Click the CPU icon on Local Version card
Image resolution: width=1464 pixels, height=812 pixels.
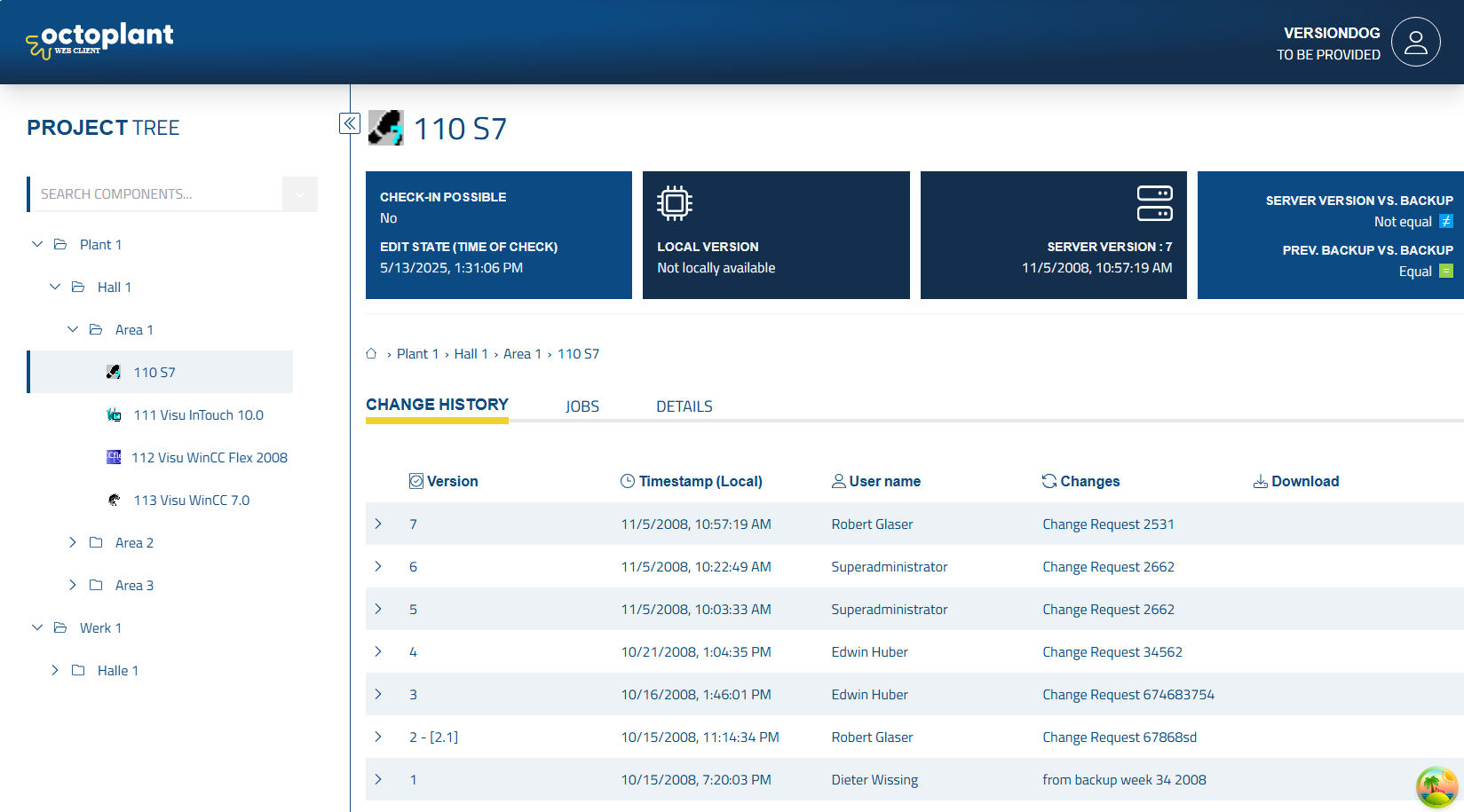[x=675, y=201]
